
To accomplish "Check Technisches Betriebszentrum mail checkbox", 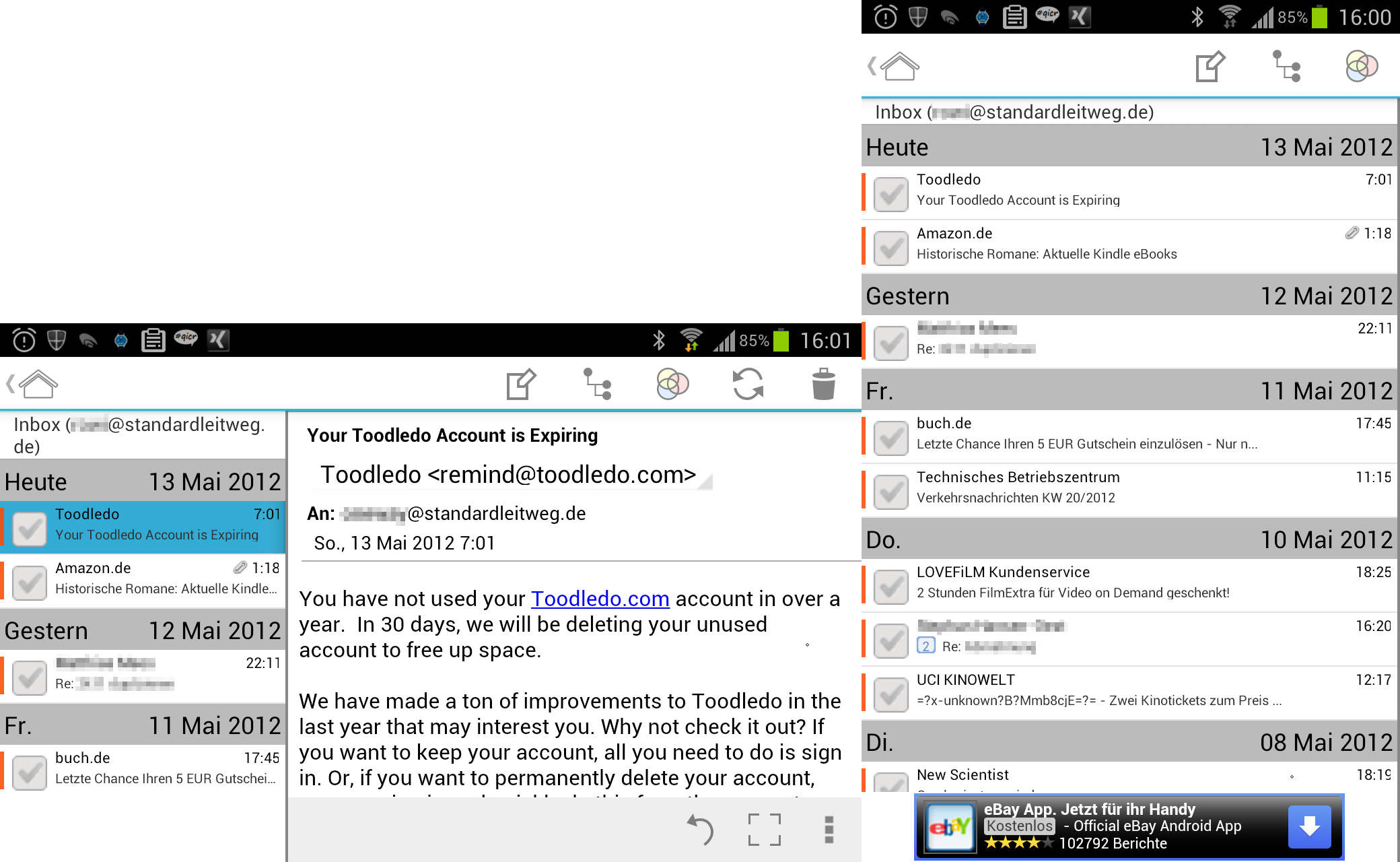I will [891, 492].
